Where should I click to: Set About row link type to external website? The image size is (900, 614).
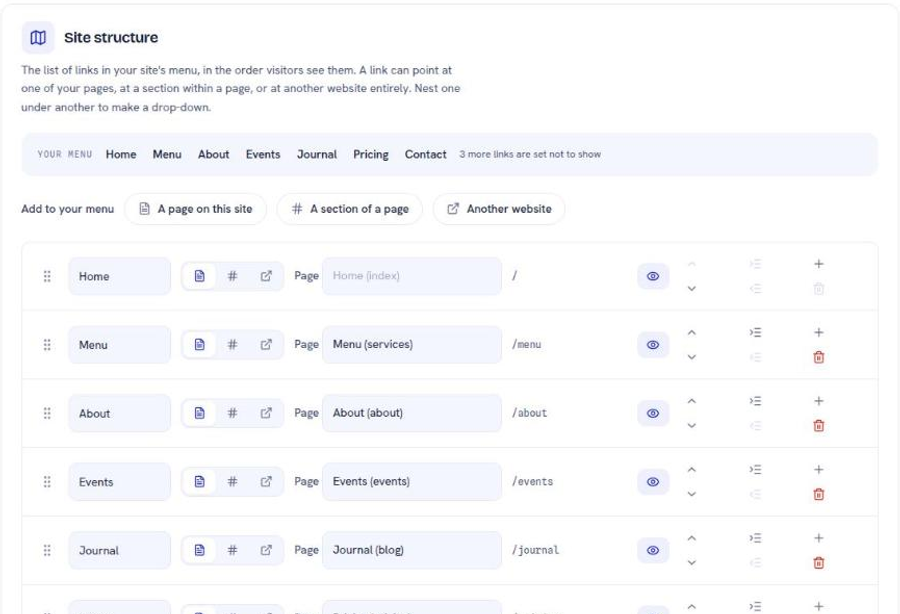tap(266, 413)
